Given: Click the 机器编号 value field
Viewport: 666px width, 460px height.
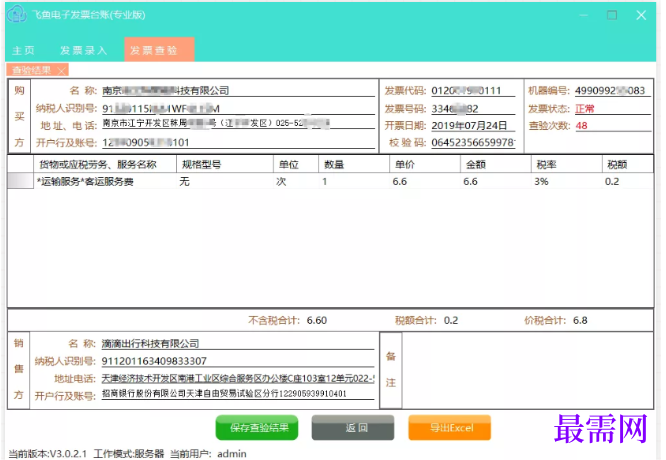Looking at the screenshot, I should 612,90.
